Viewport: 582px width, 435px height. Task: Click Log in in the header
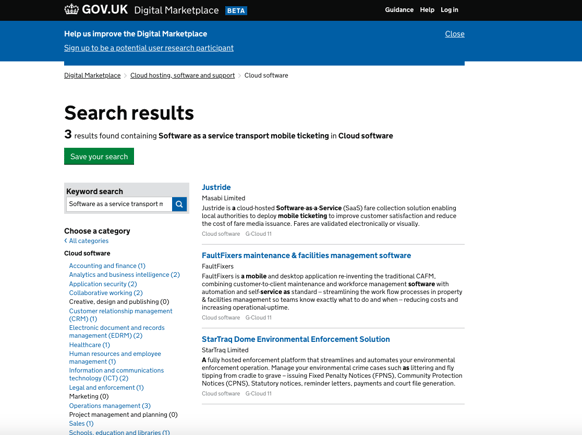click(449, 10)
